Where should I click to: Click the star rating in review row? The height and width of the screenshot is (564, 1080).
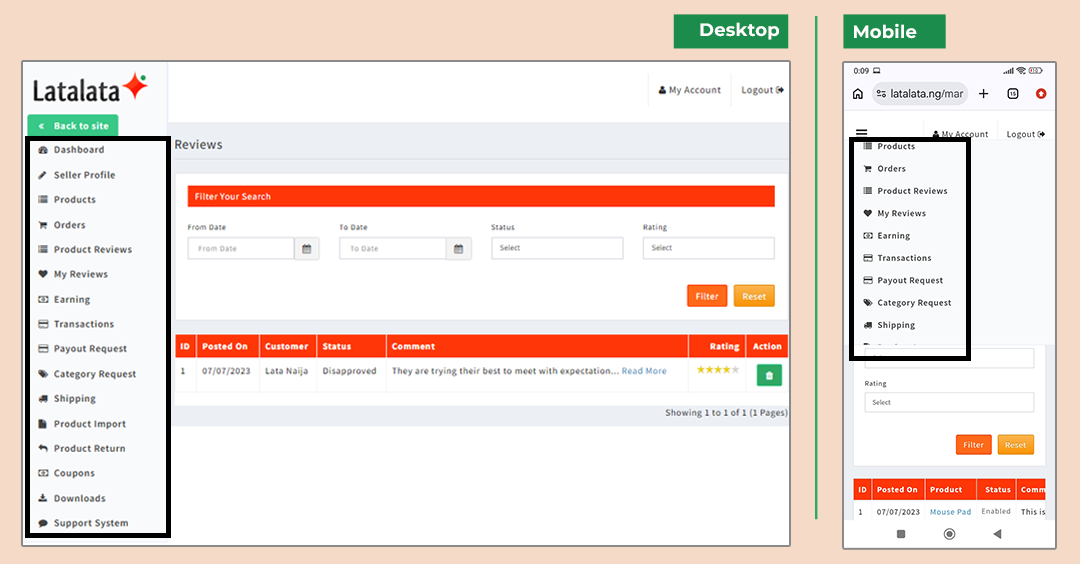tap(718, 370)
